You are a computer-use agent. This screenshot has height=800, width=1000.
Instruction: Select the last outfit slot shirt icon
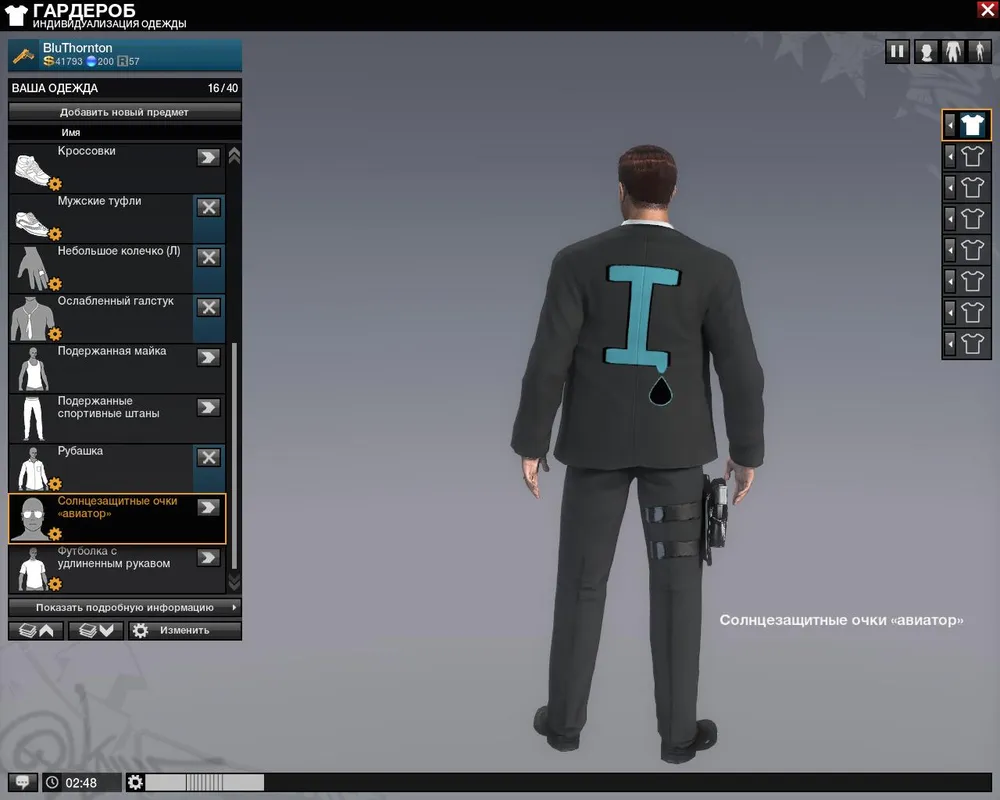pos(973,344)
